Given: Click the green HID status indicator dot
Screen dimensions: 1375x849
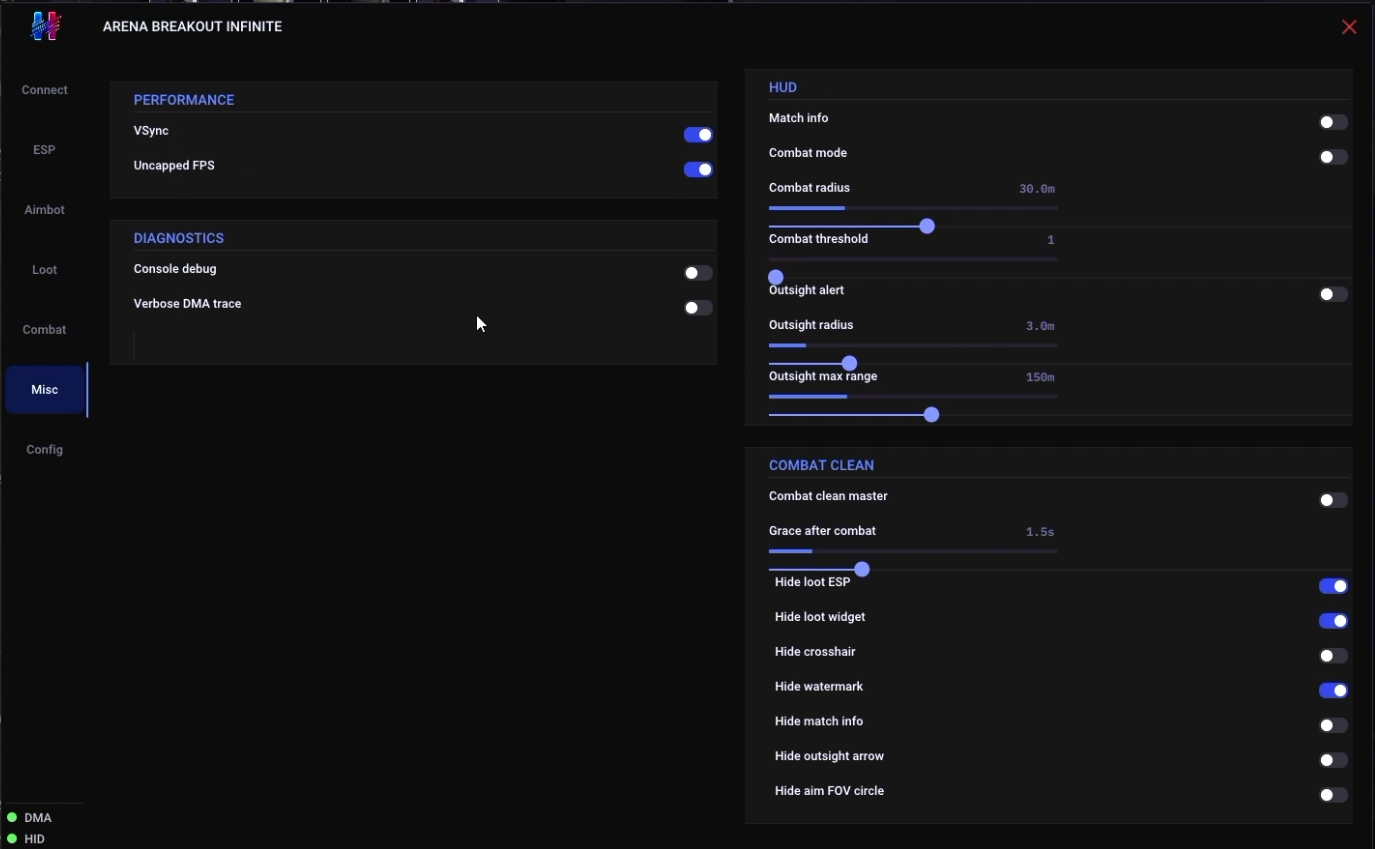Looking at the screenshot, I should [12, 839].
